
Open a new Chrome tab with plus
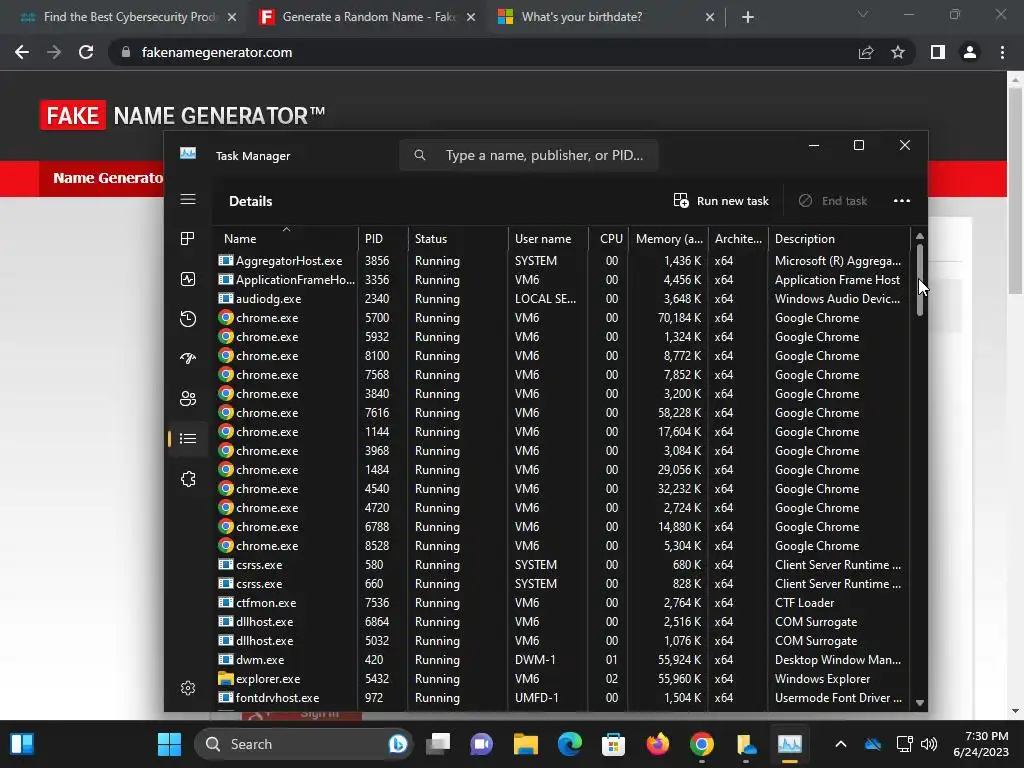click(748, 17)
